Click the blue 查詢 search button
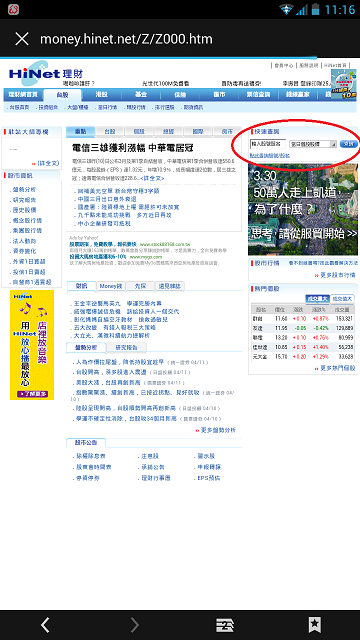360x640 pixels. coord(349,144)
